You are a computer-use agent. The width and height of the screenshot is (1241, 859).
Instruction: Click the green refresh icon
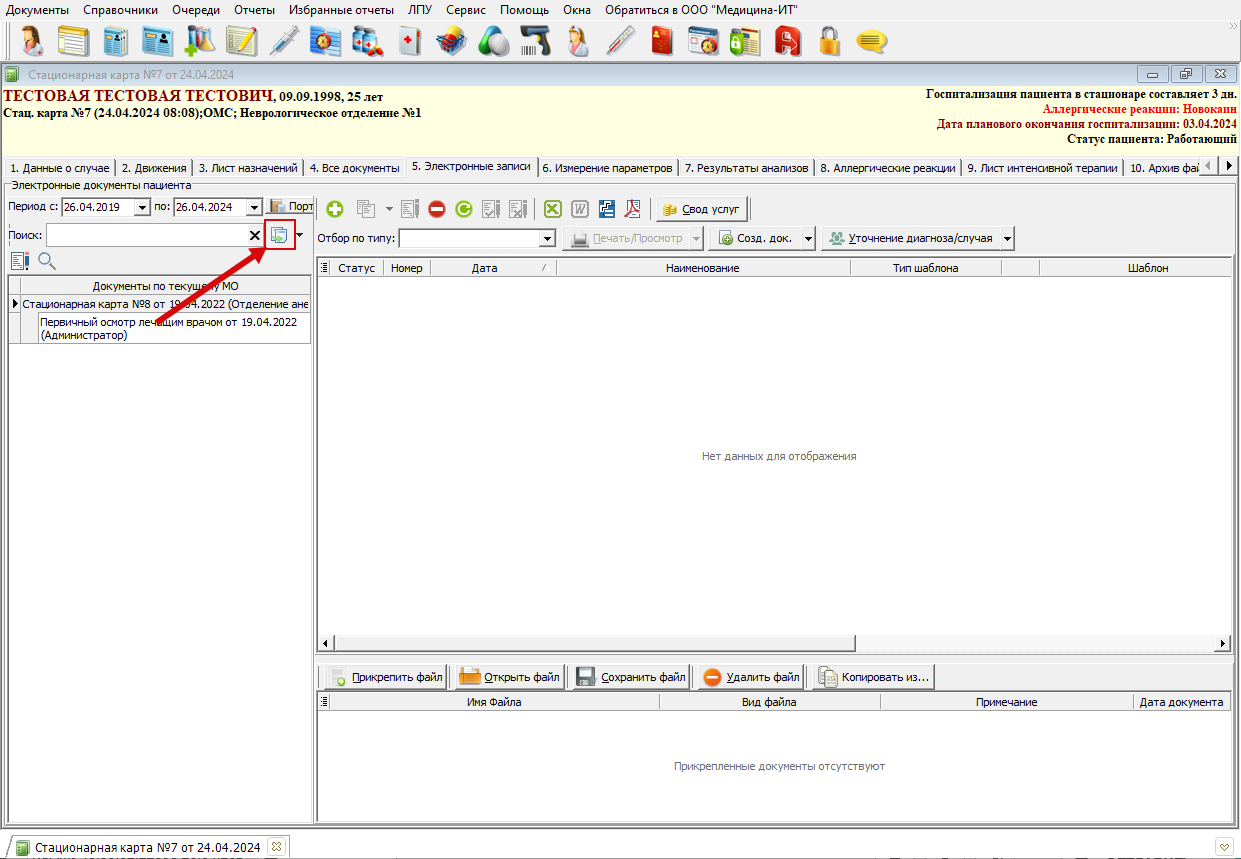(x=463, y=209)
